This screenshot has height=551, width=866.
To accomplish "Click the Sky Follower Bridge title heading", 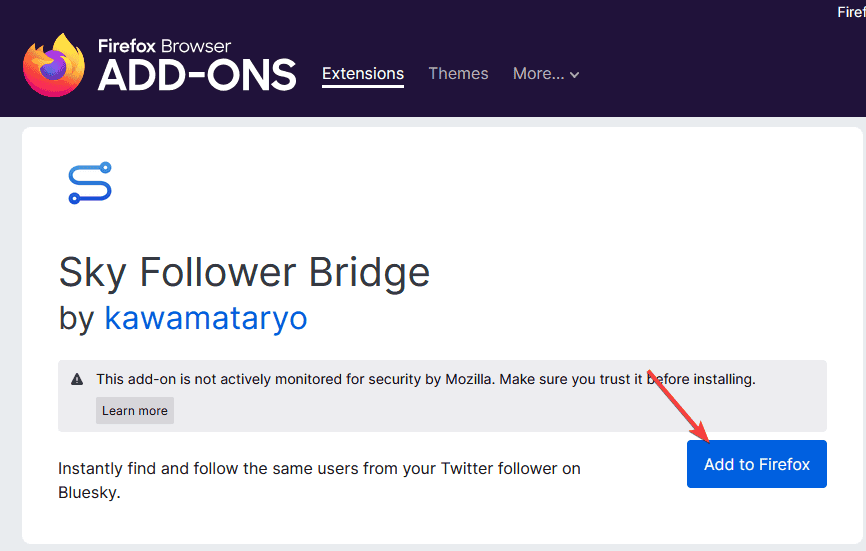I will tap(244, 271).
